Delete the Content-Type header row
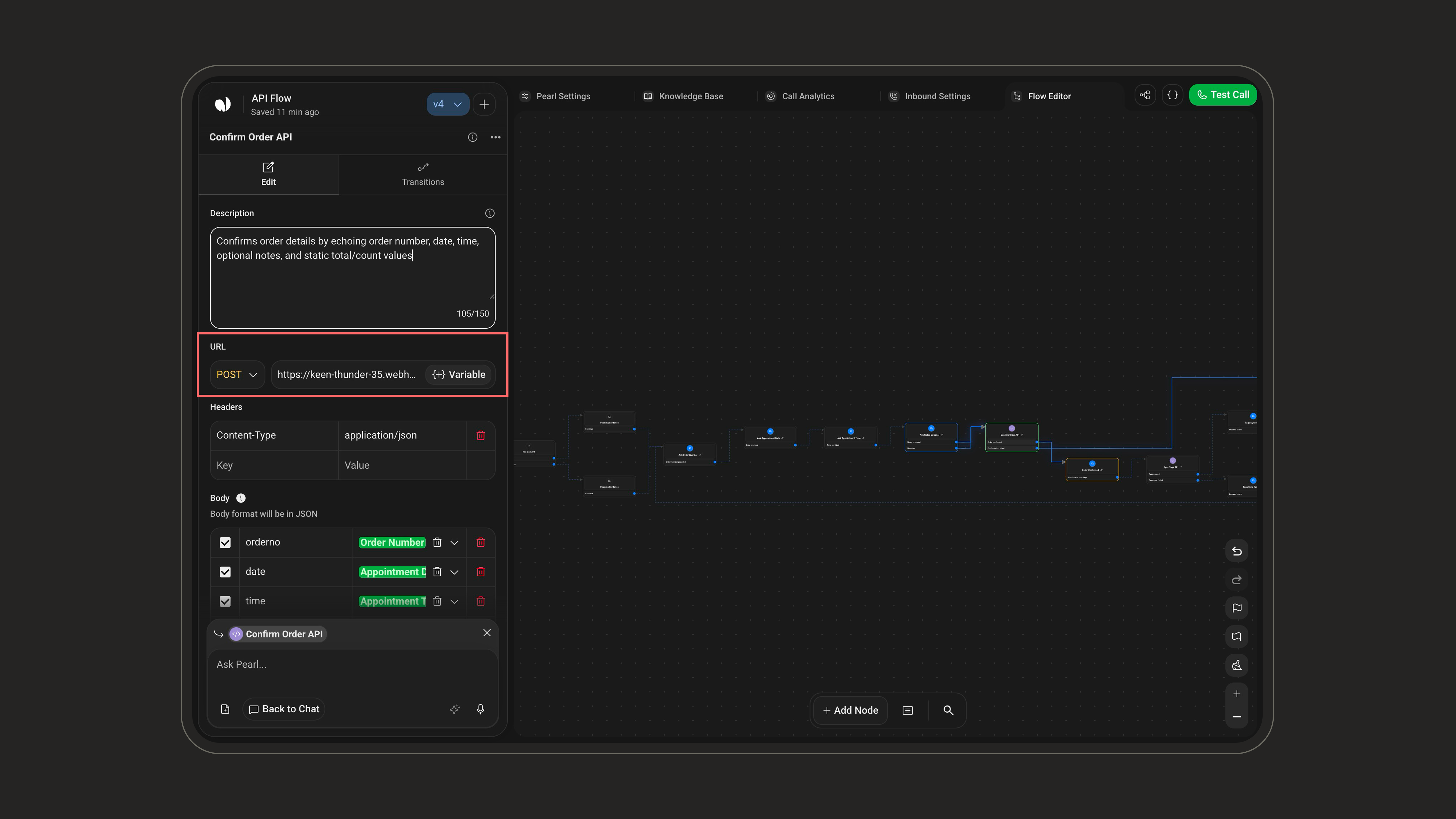Image resolution: width=1456 pixels, height=819 pixels. [480, 435]
